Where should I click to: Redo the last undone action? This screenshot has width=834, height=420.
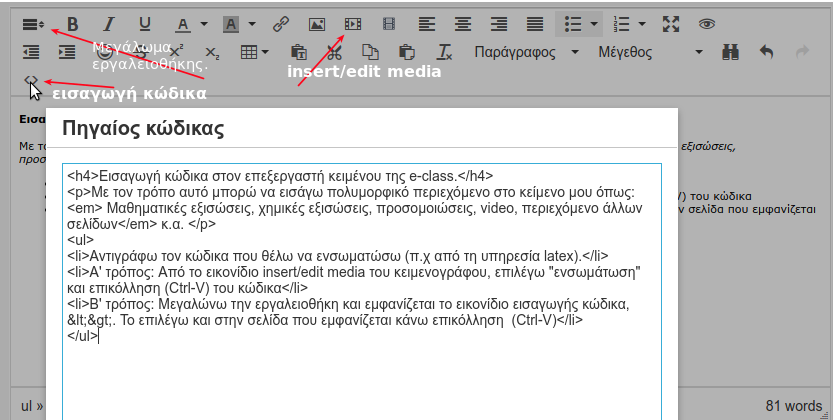pyautogui.click(x=803, y=52)
